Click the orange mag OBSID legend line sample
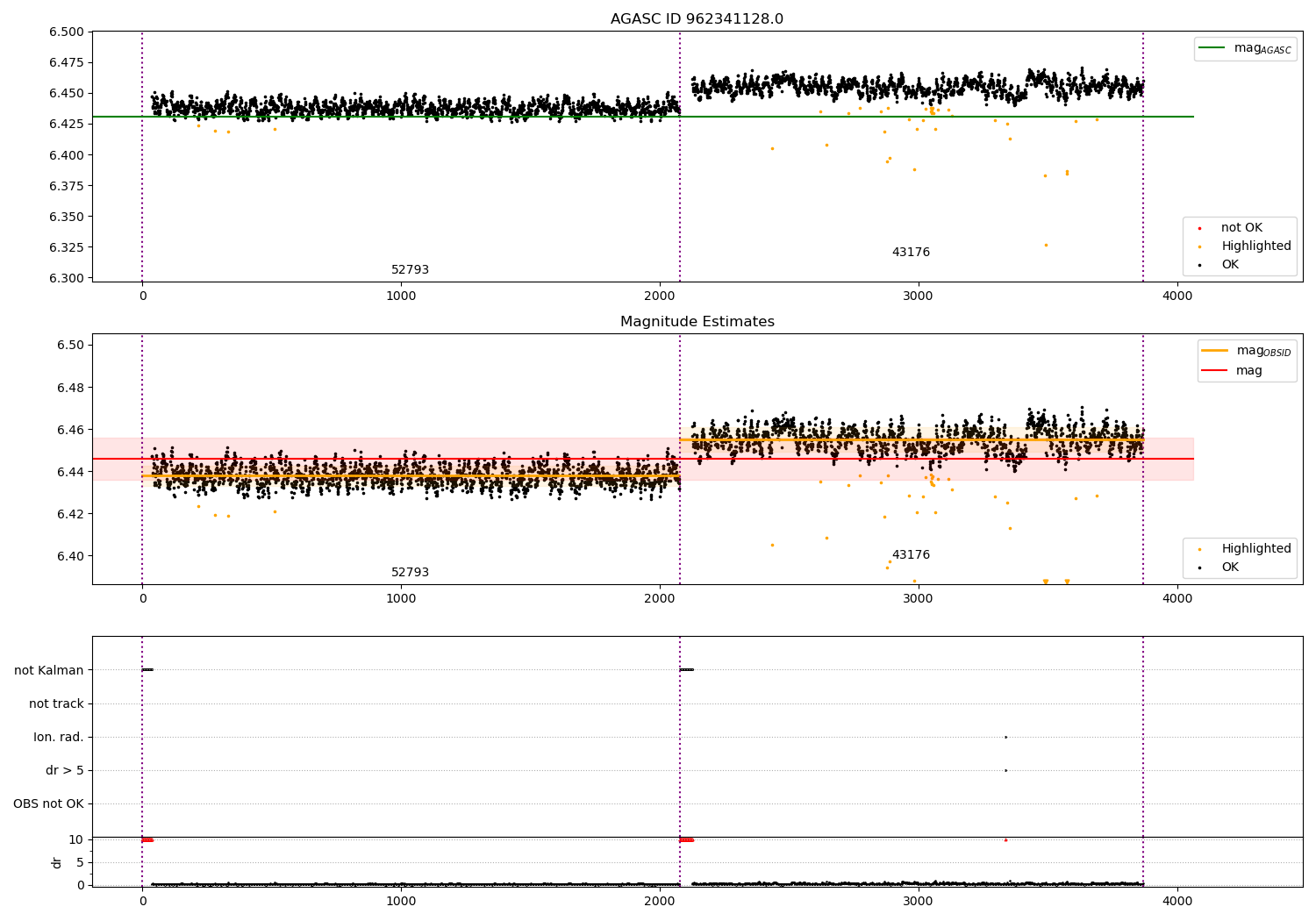The height and width of the screenshot is (921, 1316). tap(1214, 351)
